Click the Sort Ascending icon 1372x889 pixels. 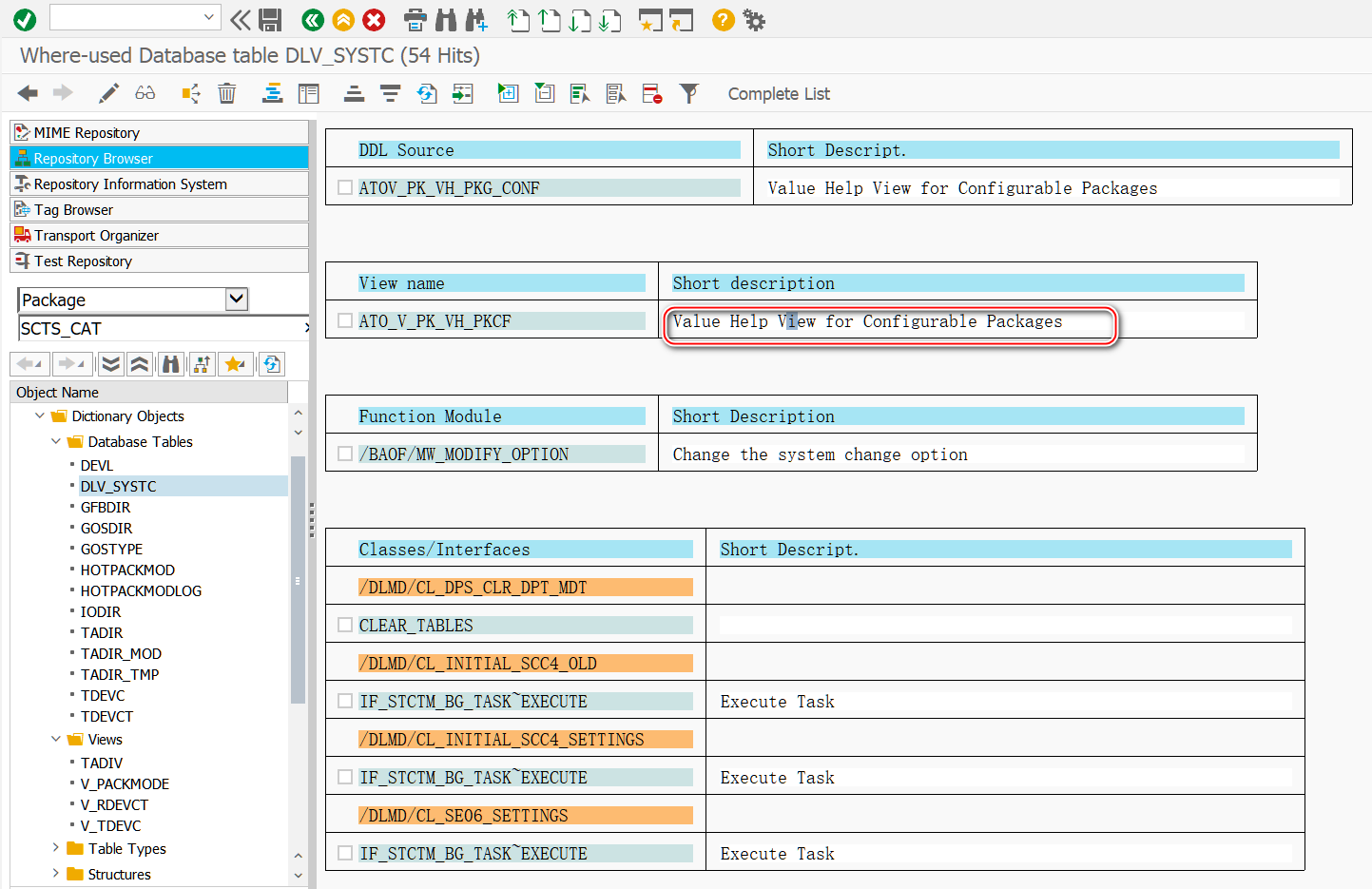[354, 93]
